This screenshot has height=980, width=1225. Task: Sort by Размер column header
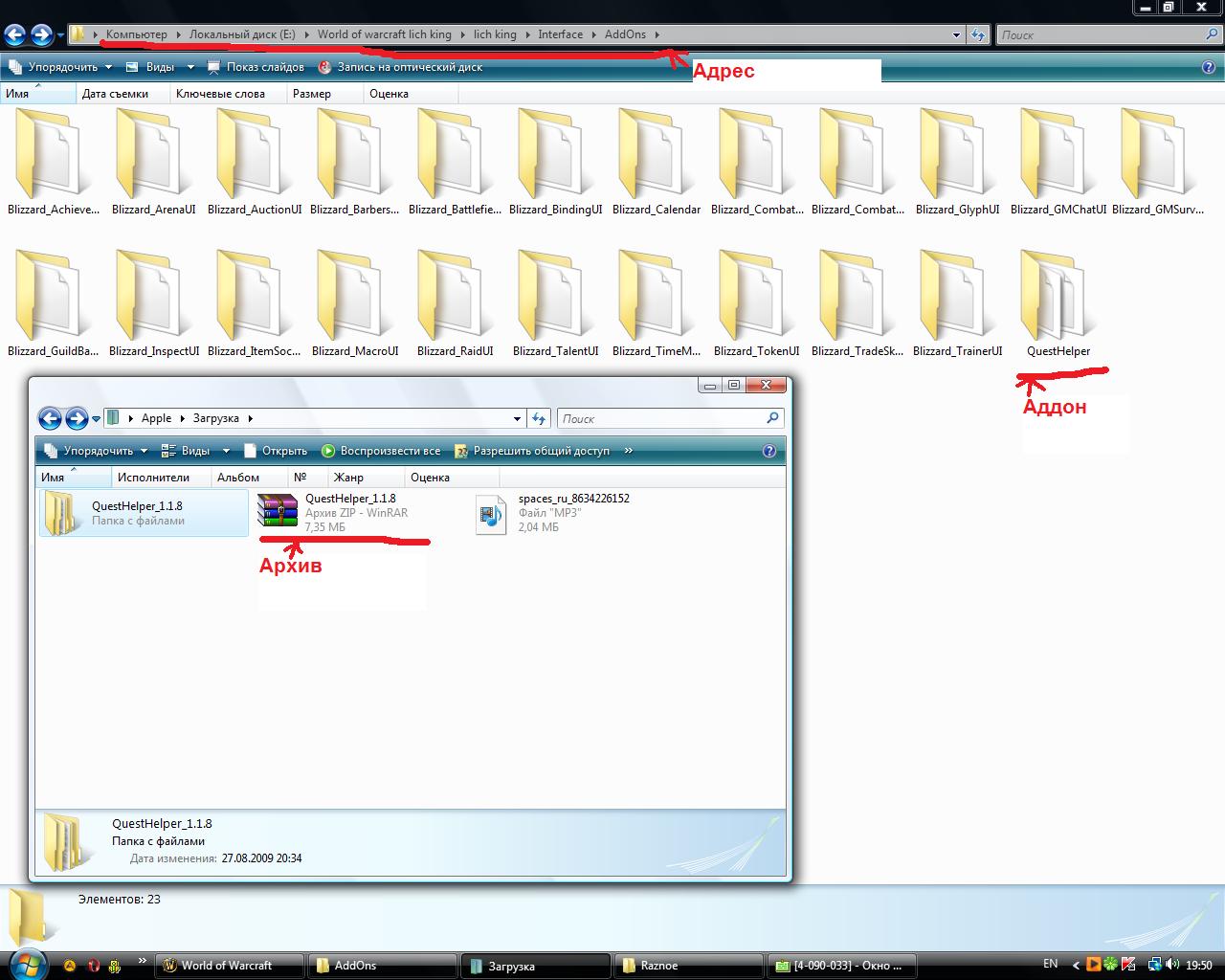(x=325, y=94)
